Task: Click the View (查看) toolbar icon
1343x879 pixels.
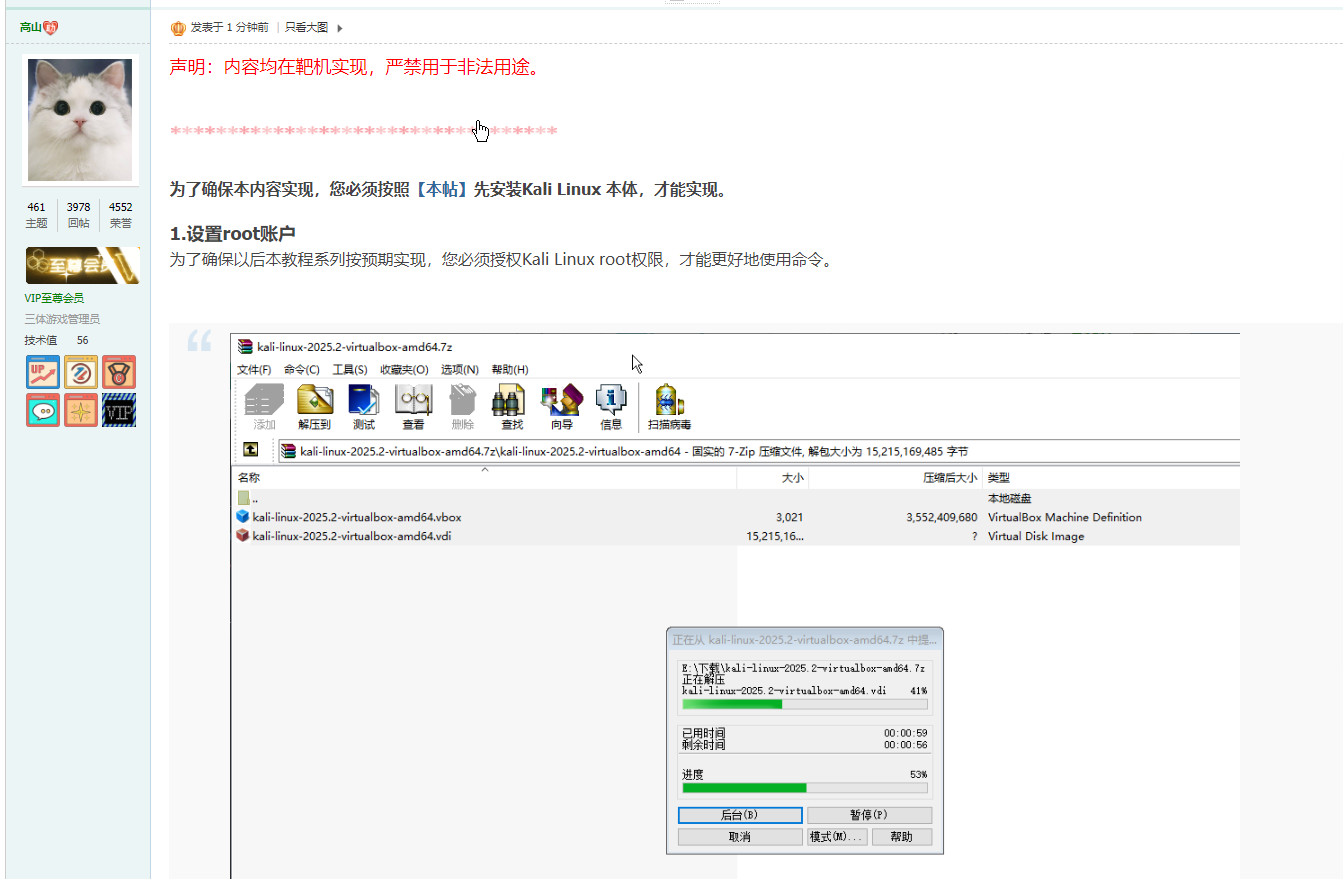Action: [x=413, y=399]
